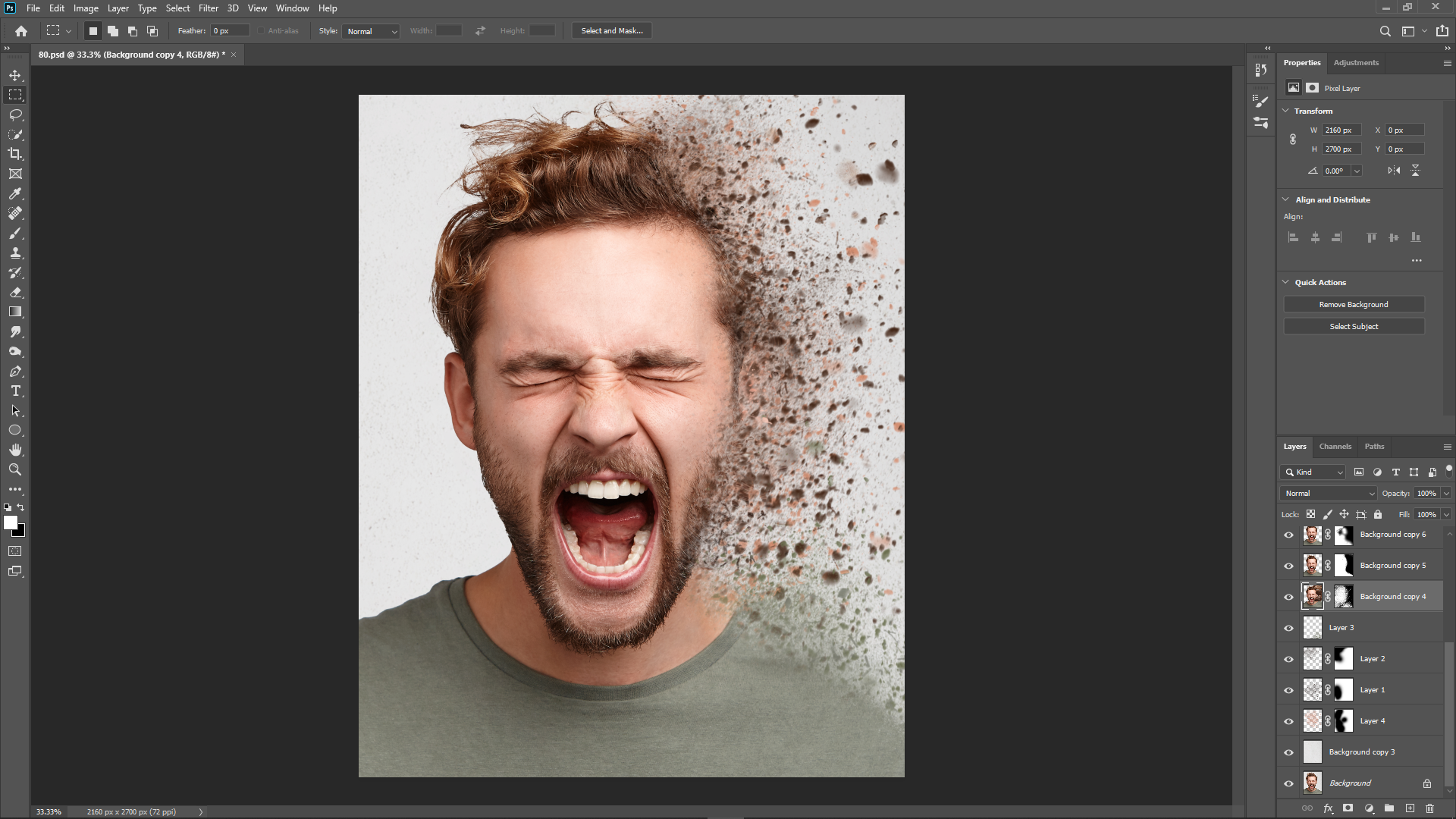
Task: Flip horizontal icon in Transform section
Action: point(1394,171)
